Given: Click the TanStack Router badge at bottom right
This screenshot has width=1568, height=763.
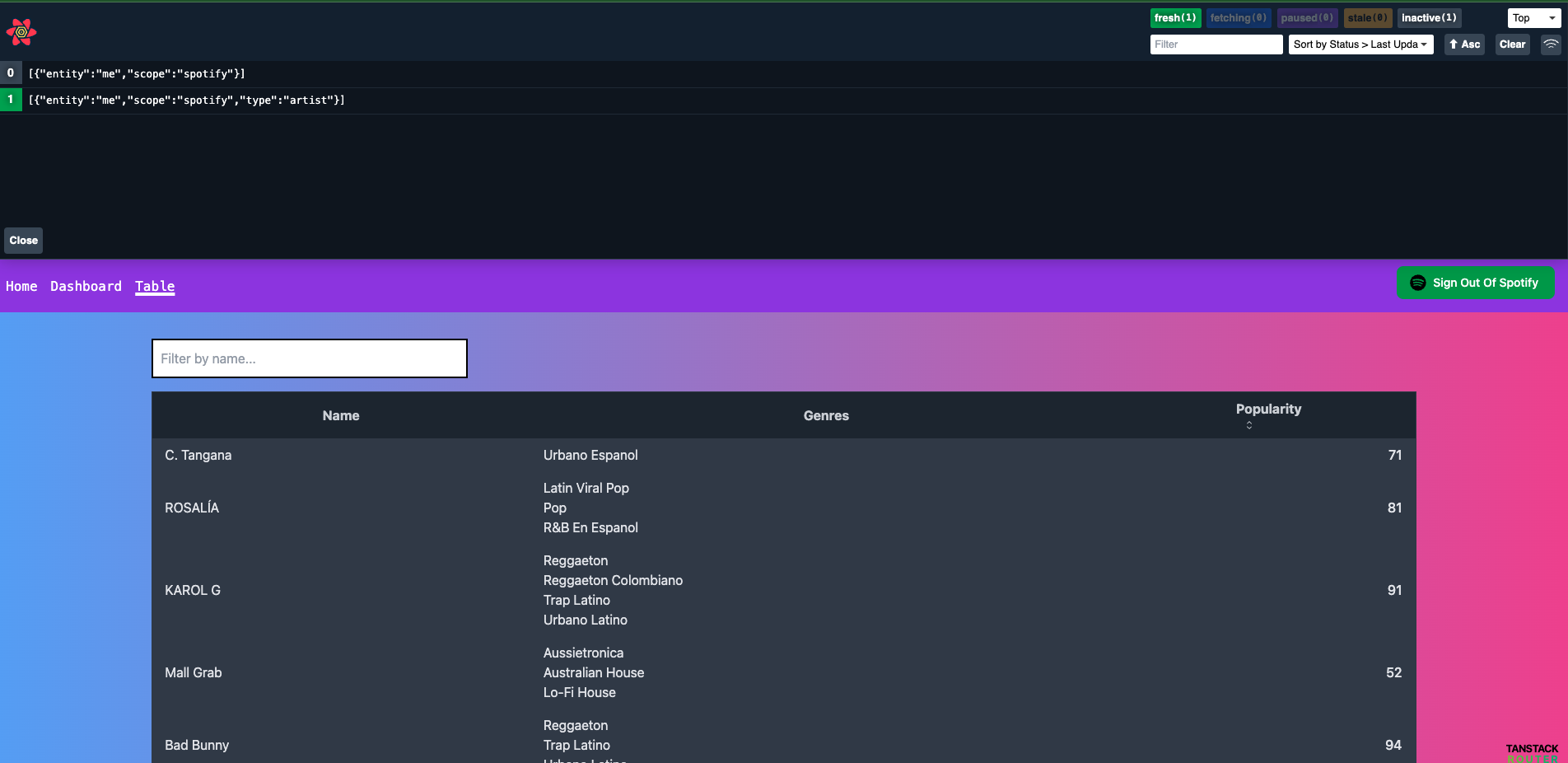Looking at the screenshot, I should [1532, 750].
